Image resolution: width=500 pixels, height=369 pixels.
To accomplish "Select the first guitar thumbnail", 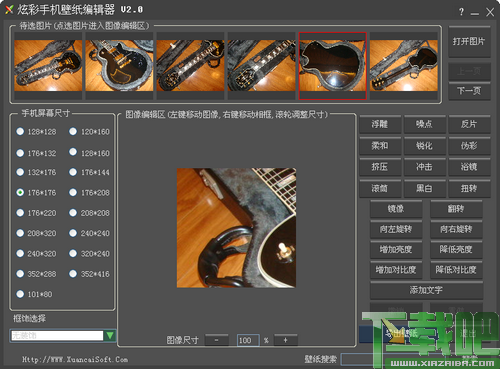I will tap(48, 66).
